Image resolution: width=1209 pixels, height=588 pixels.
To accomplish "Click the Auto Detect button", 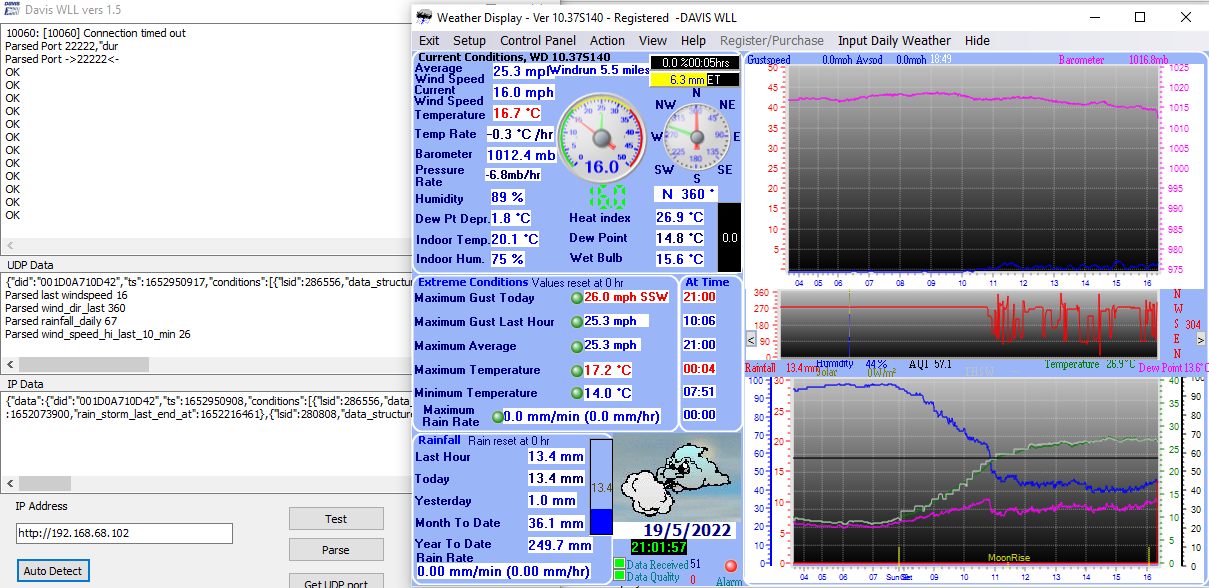I will [53, 571].
